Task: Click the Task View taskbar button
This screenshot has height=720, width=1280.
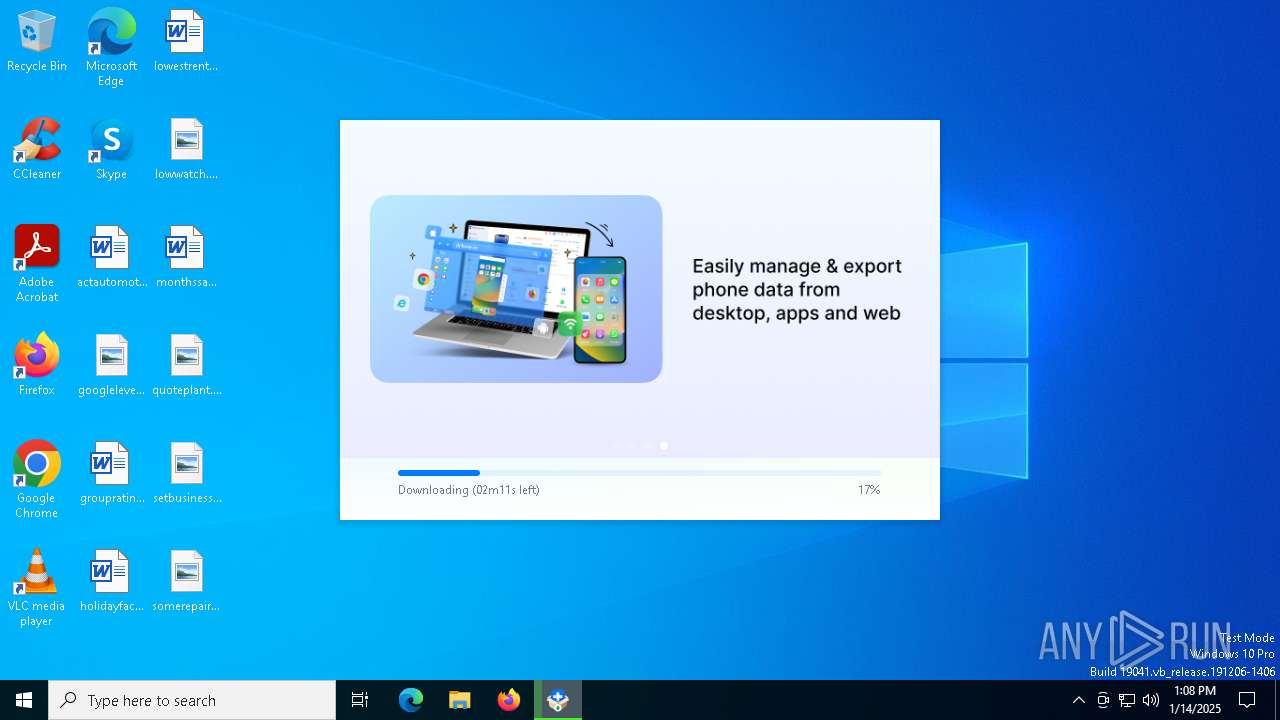Action: click(x=360, y=700)
